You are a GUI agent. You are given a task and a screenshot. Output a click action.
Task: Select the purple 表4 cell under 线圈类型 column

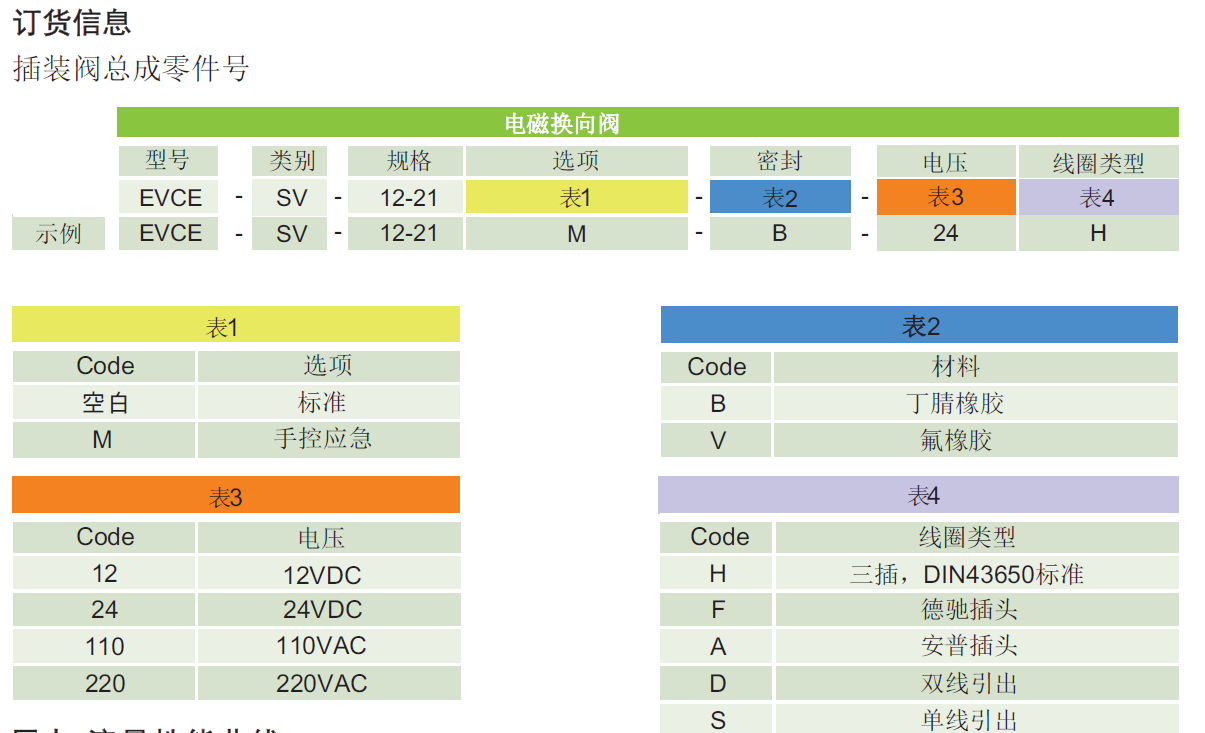[1097, 198]
